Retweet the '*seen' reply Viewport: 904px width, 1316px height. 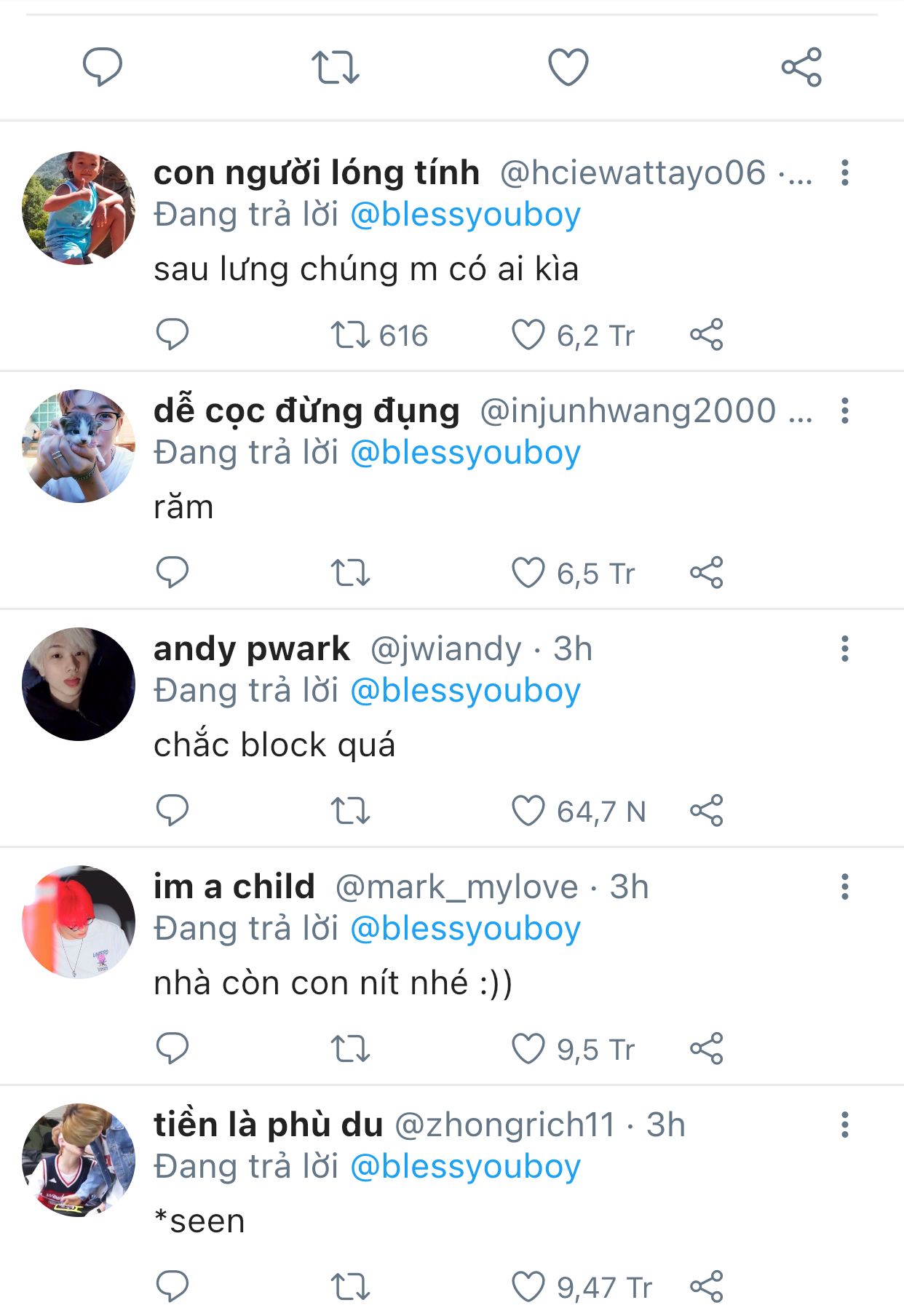[x=351, y=1287]
